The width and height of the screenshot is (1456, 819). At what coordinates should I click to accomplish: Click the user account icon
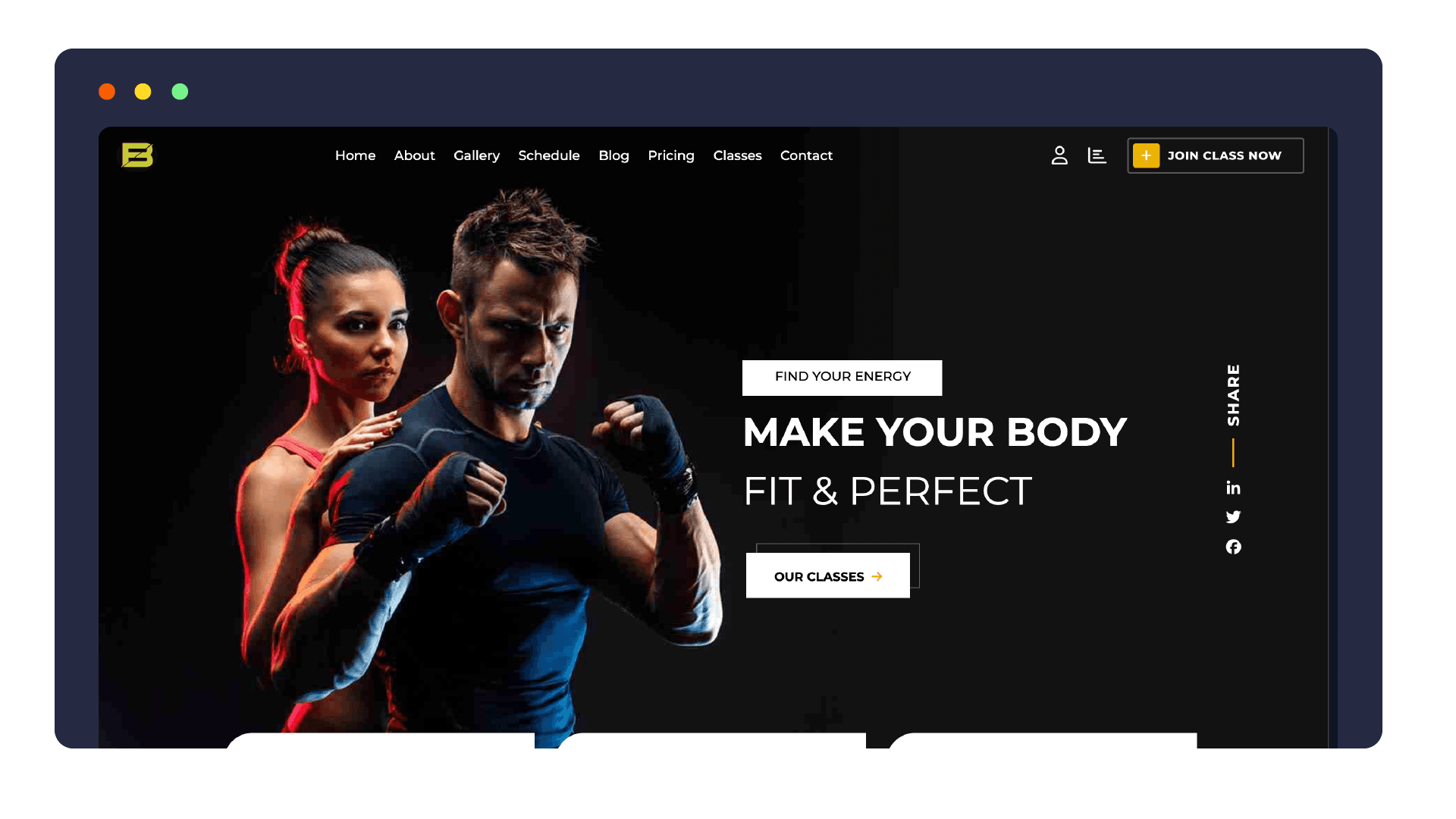coord(1059,155)
